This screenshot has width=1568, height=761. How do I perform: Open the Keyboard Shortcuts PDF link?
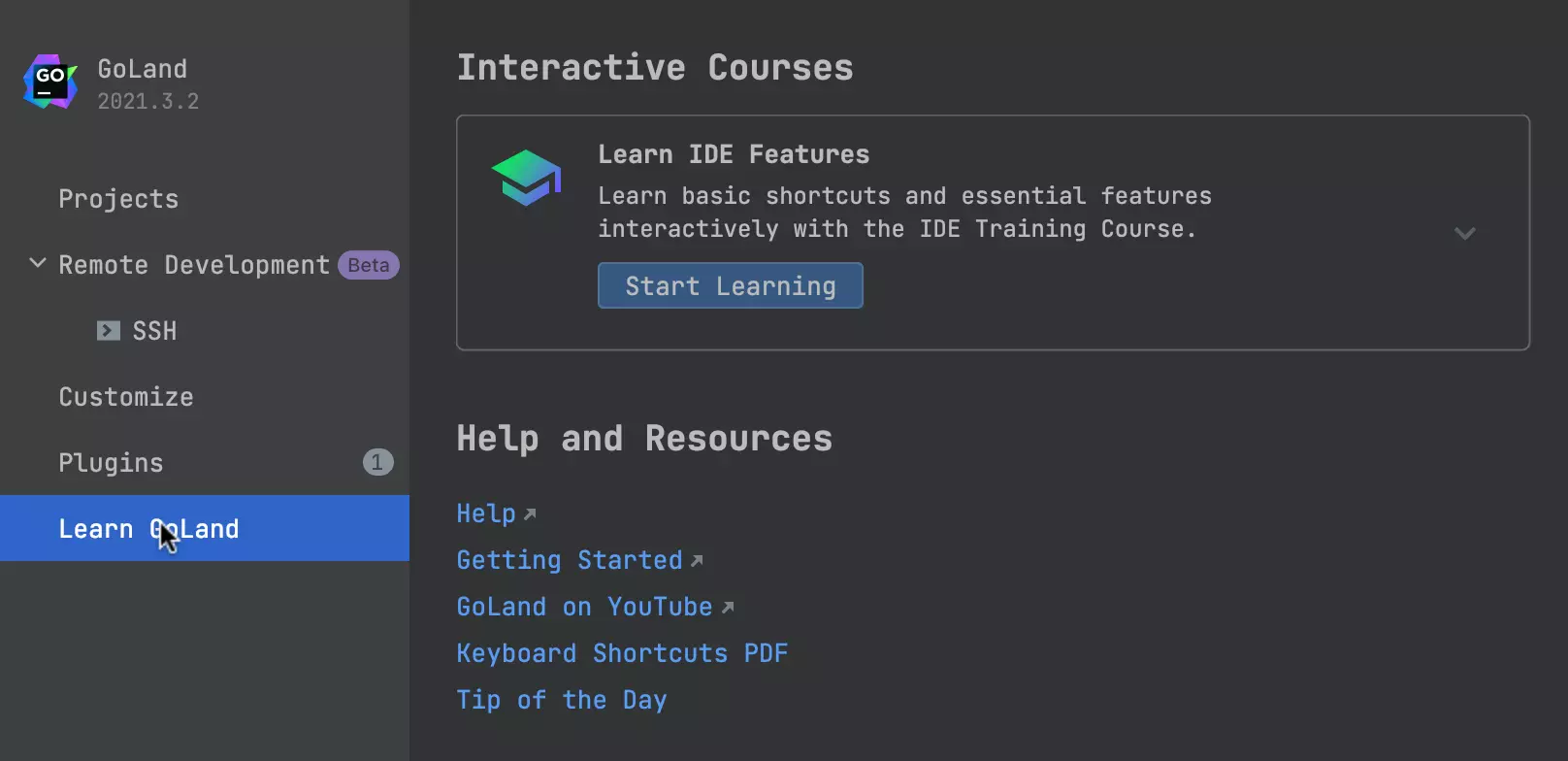tap(622, 653)
